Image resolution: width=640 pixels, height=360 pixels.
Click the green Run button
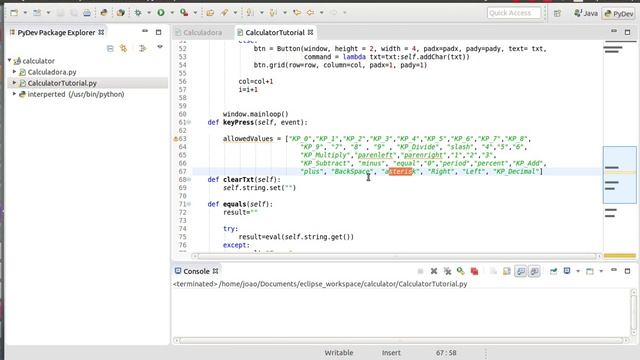point(161,13)
